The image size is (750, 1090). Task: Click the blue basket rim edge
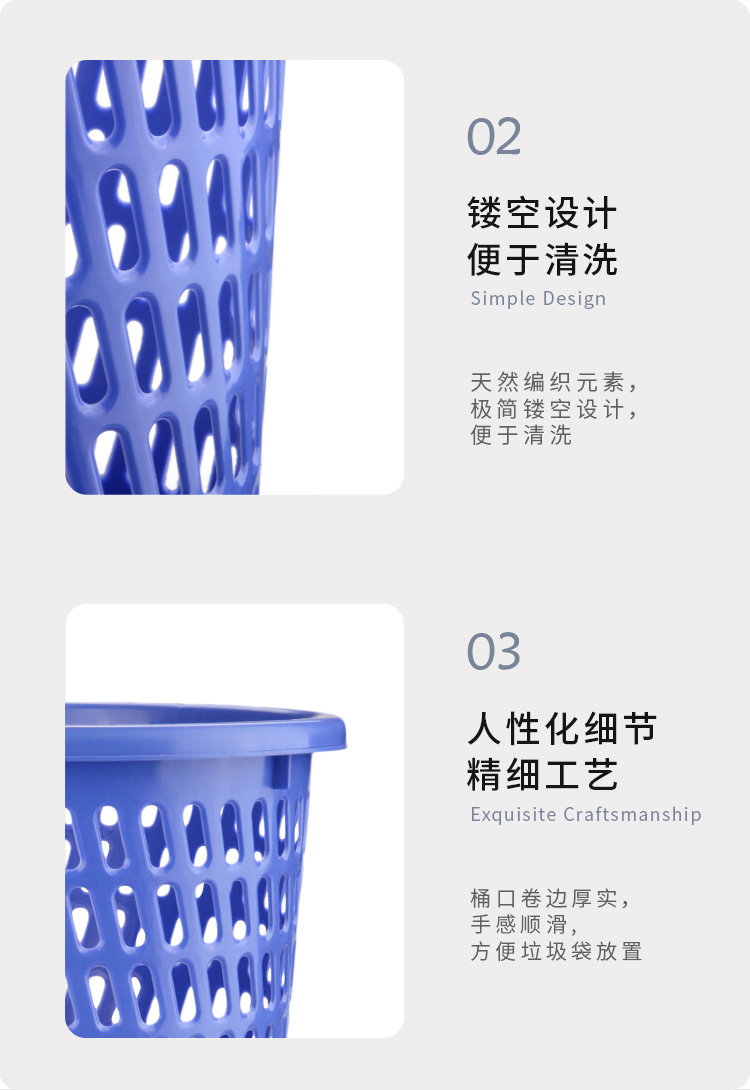206,732
